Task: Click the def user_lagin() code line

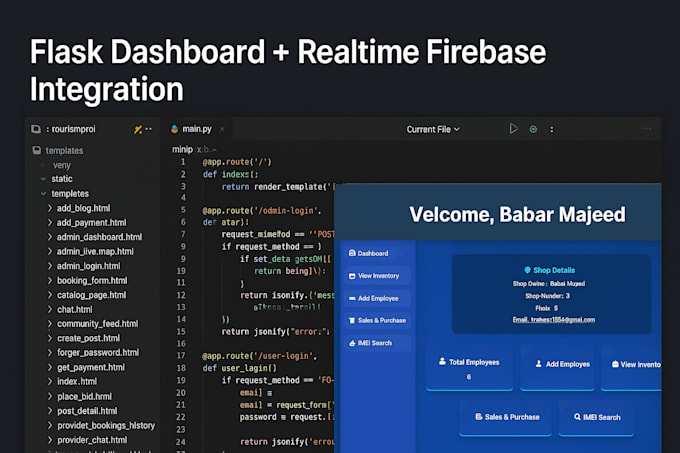Action: pyautogui.click(x=239, y=368)
